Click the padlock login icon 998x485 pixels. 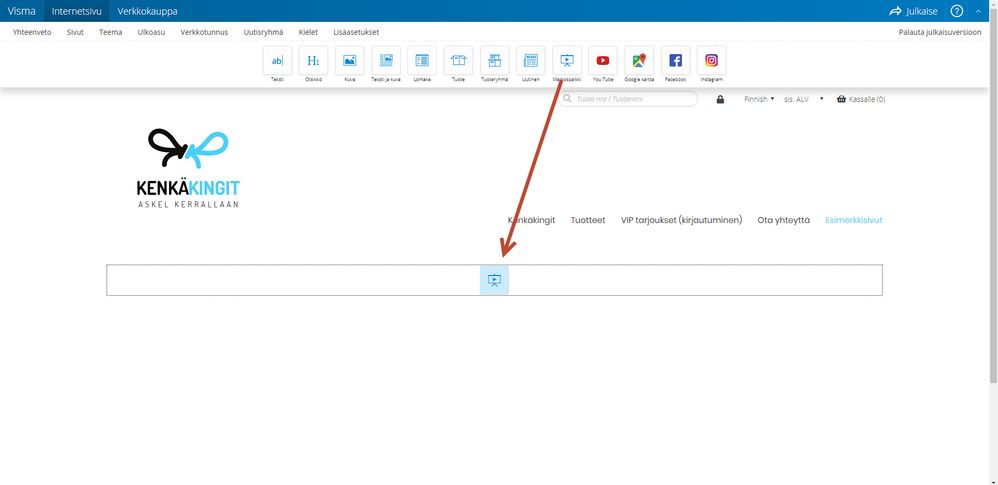tap(720, 99)
